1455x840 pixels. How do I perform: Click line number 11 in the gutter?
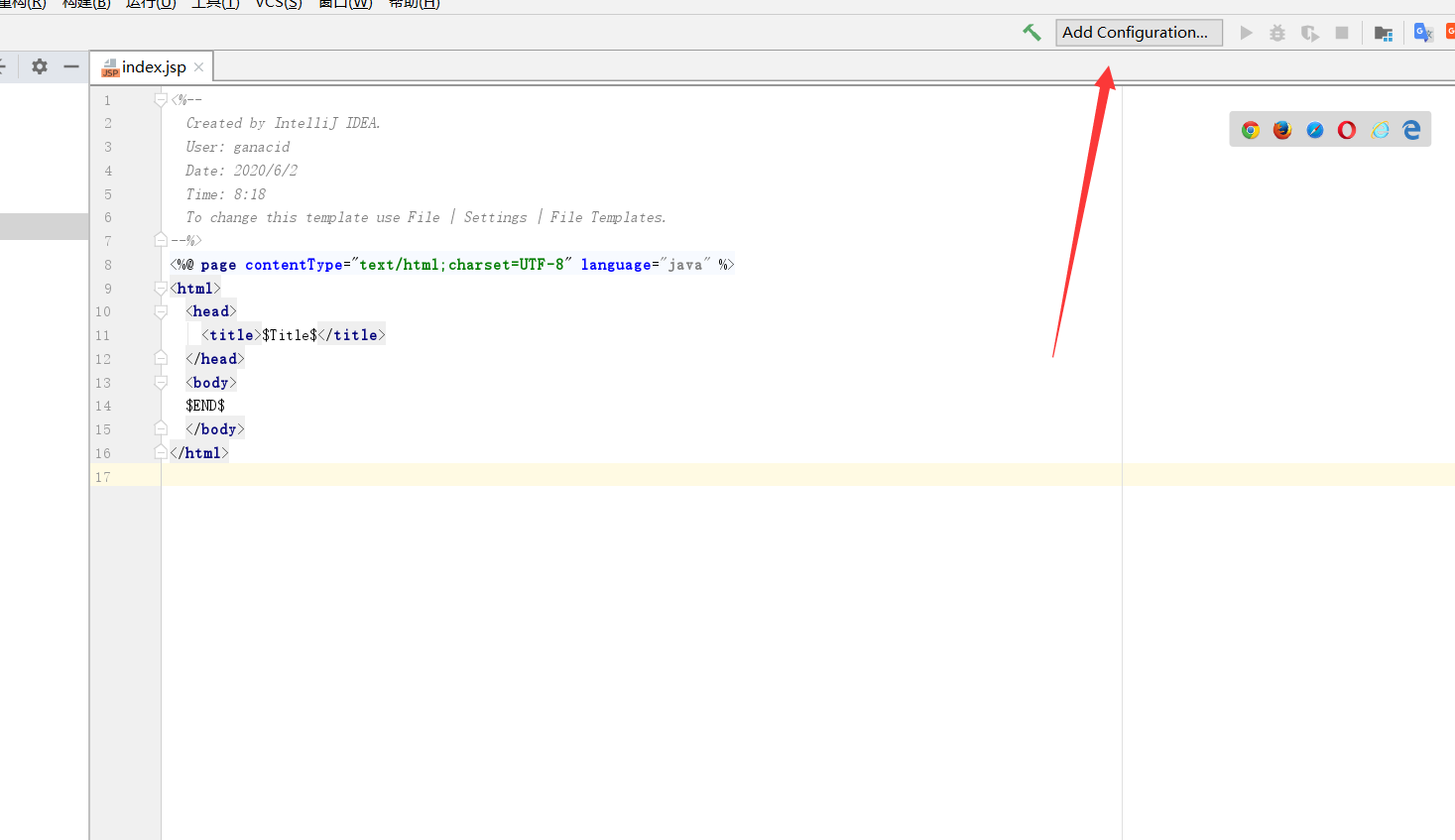click(x=103, y=335)
